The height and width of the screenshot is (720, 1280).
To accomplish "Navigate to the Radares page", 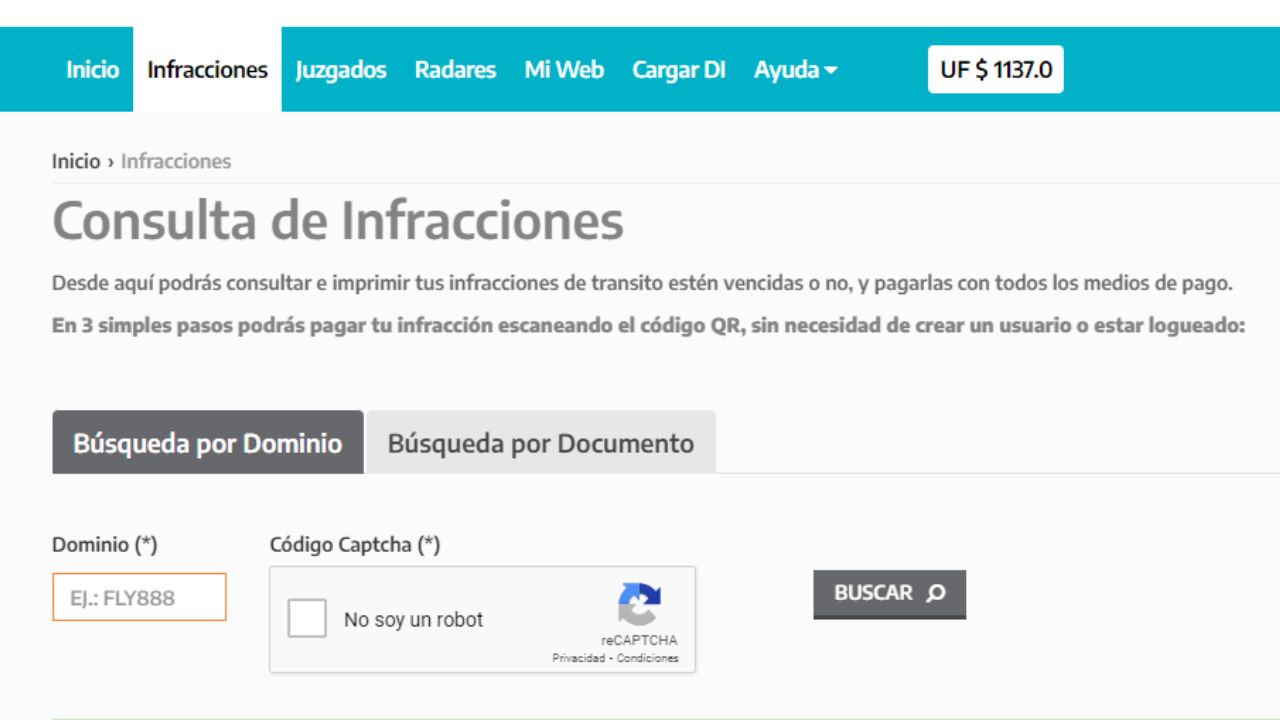I will coord(455,70).
